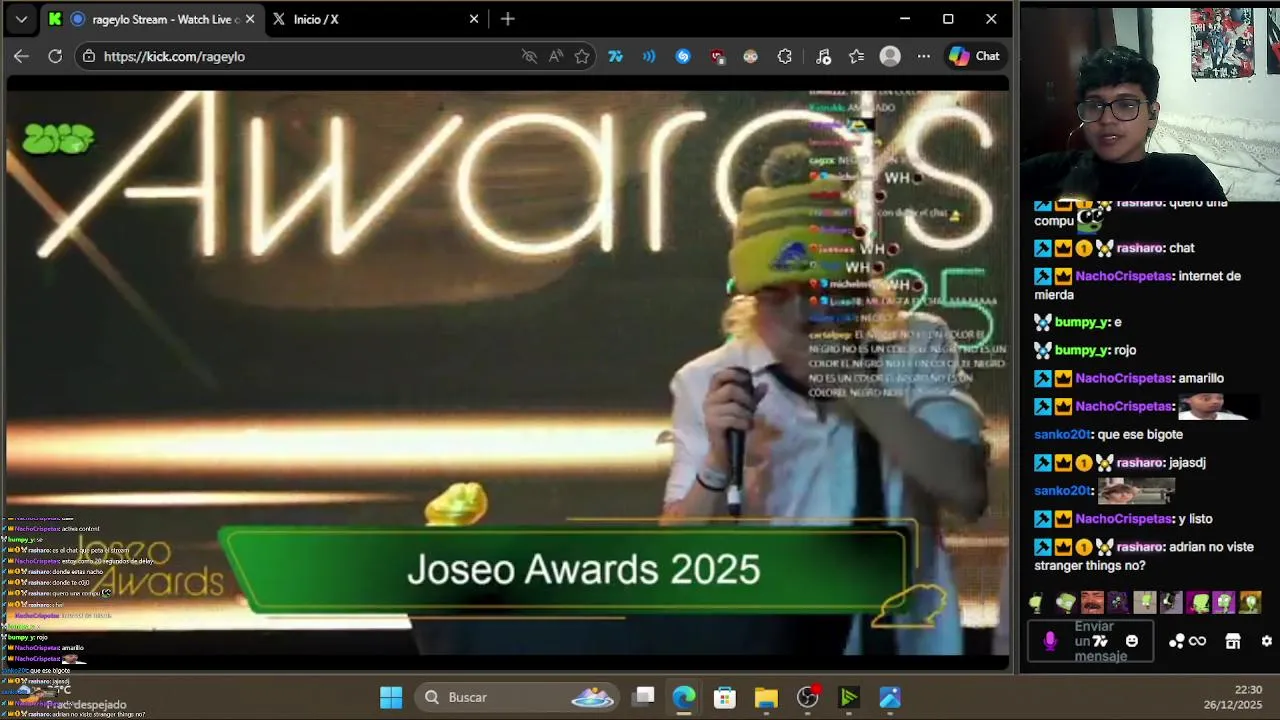Viewport: 1280px width, 720px height.
Task: Switch to Inicio / X tab
Action: click(376, 19)
